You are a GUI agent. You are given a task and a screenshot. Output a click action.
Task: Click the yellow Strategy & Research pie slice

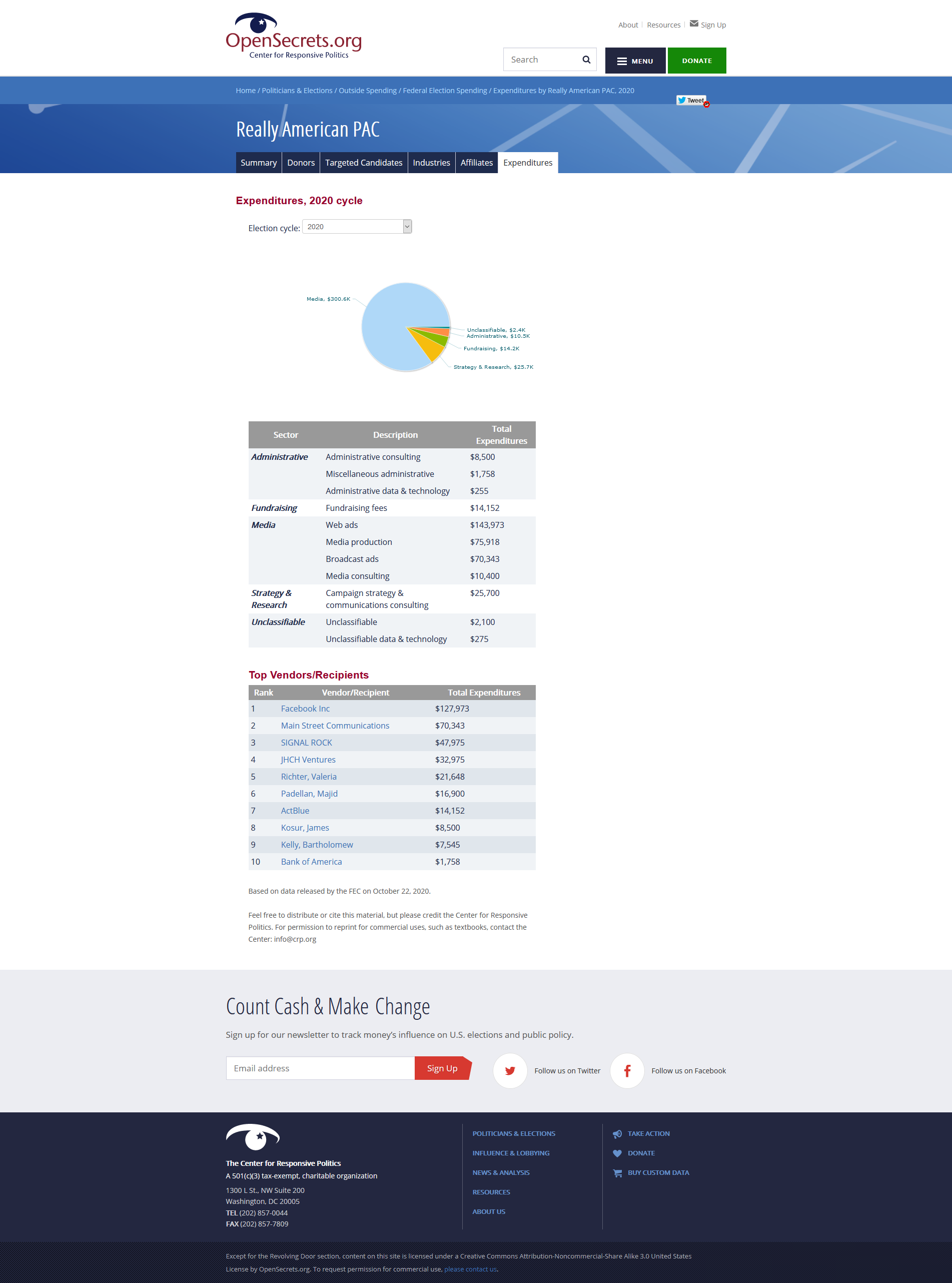pos(430,346)
